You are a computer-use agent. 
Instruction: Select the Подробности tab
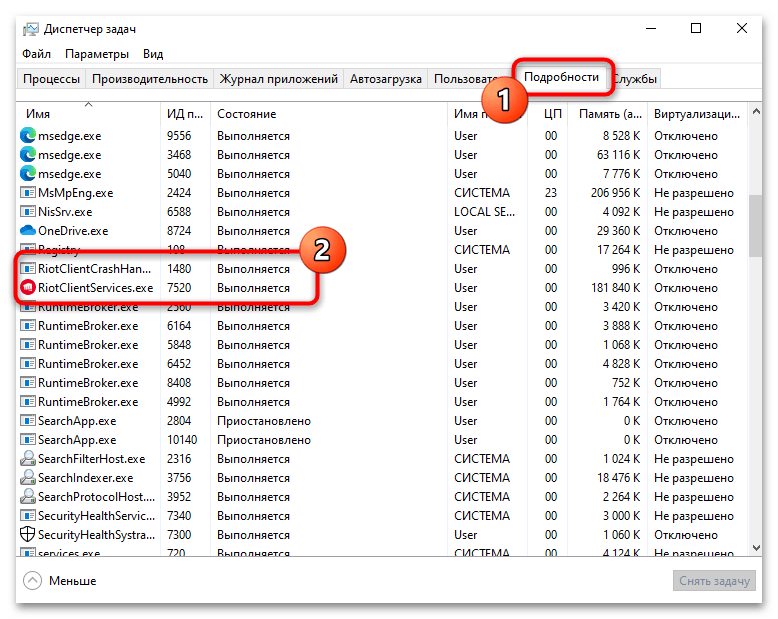click(562, 77)
